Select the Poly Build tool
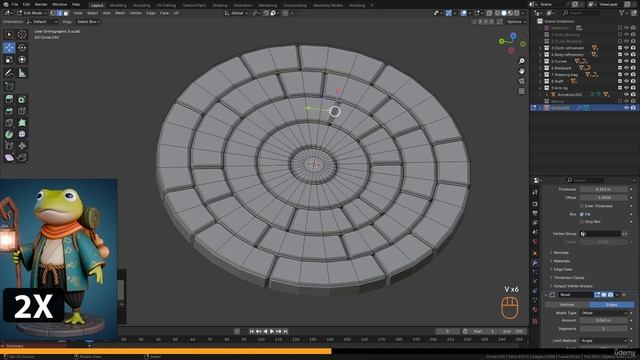 (x=22, y=122)
